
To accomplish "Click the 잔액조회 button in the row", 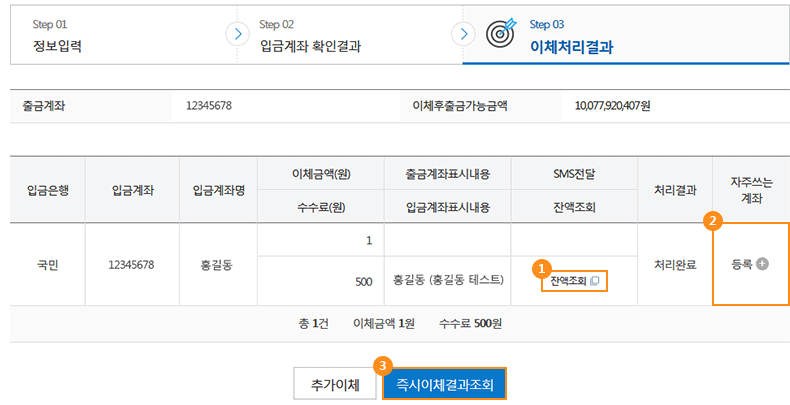I will (574, 281).
